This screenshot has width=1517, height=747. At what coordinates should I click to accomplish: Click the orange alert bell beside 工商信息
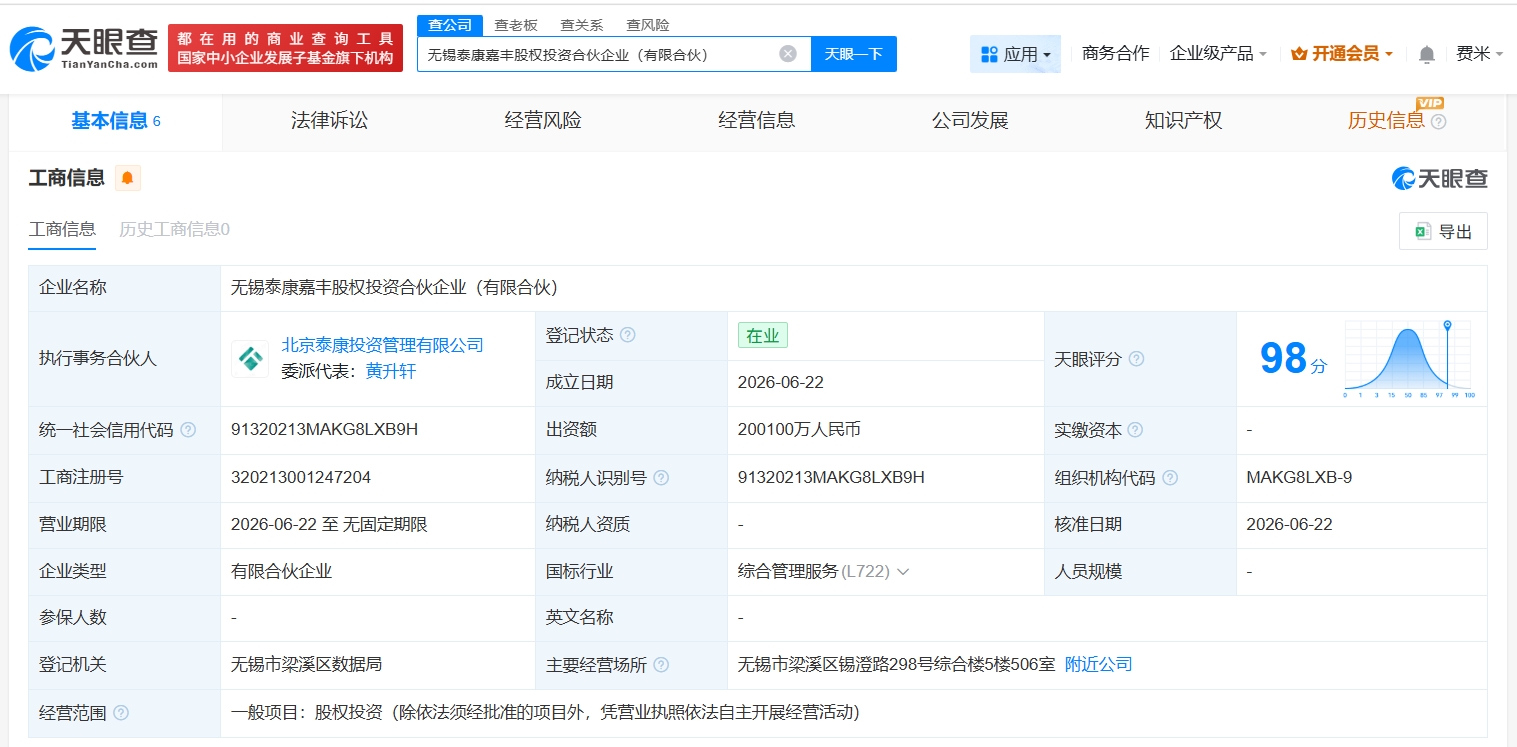(128, 178)
